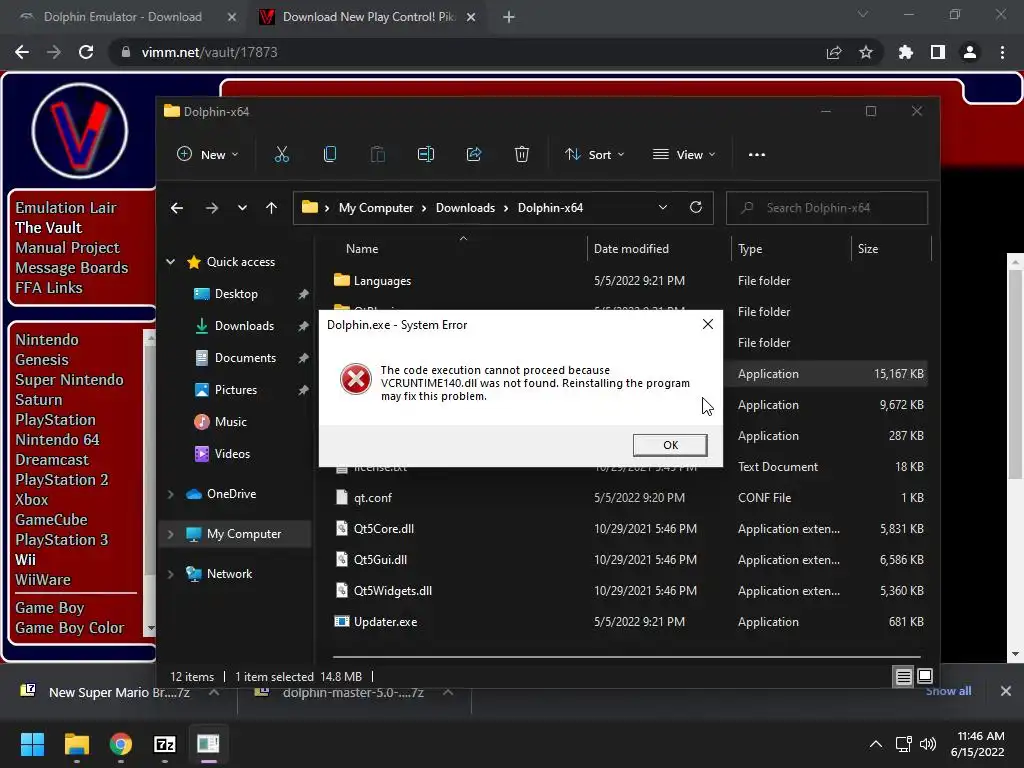Viewport: 1024px width, 768px height.
Task: Select the Languages folder
Action: coord(381,281)
